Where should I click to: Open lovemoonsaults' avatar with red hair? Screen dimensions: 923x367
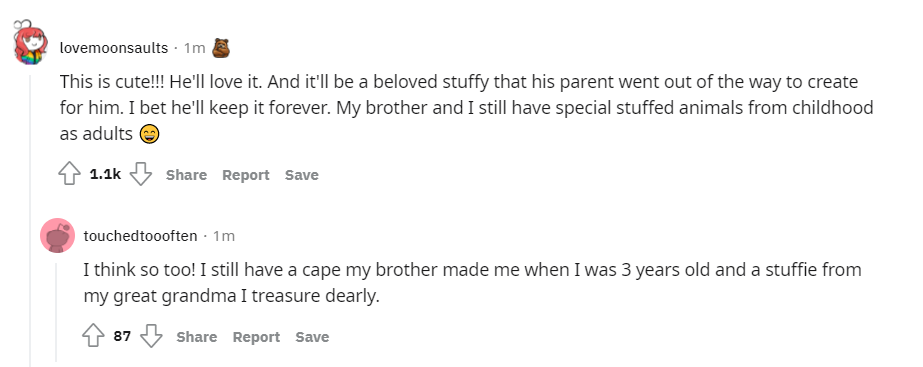(x=29, y=42)
